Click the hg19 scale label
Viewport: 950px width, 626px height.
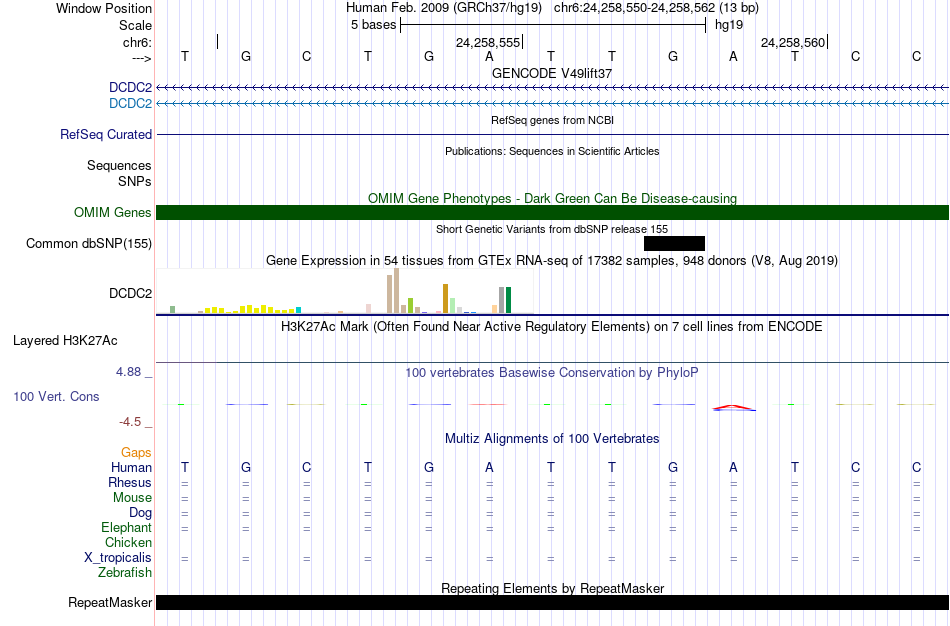[x=729, y=25]
